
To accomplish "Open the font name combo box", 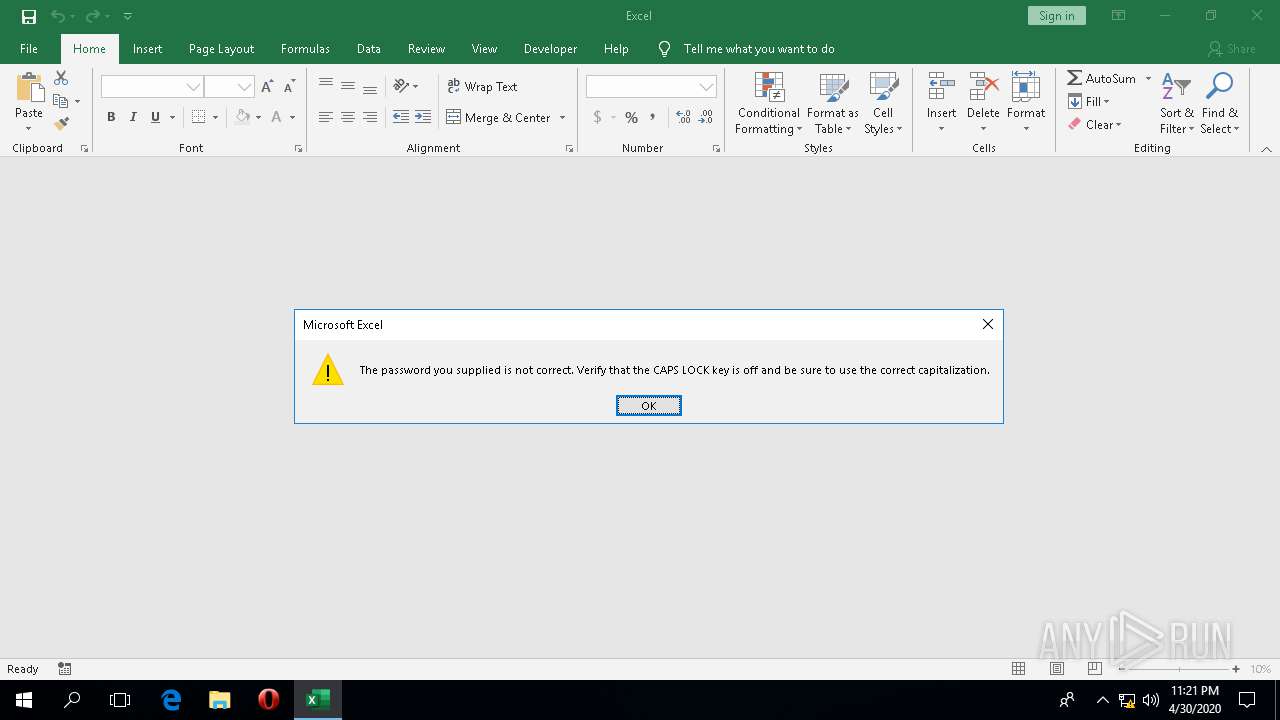I will point(152,87).
